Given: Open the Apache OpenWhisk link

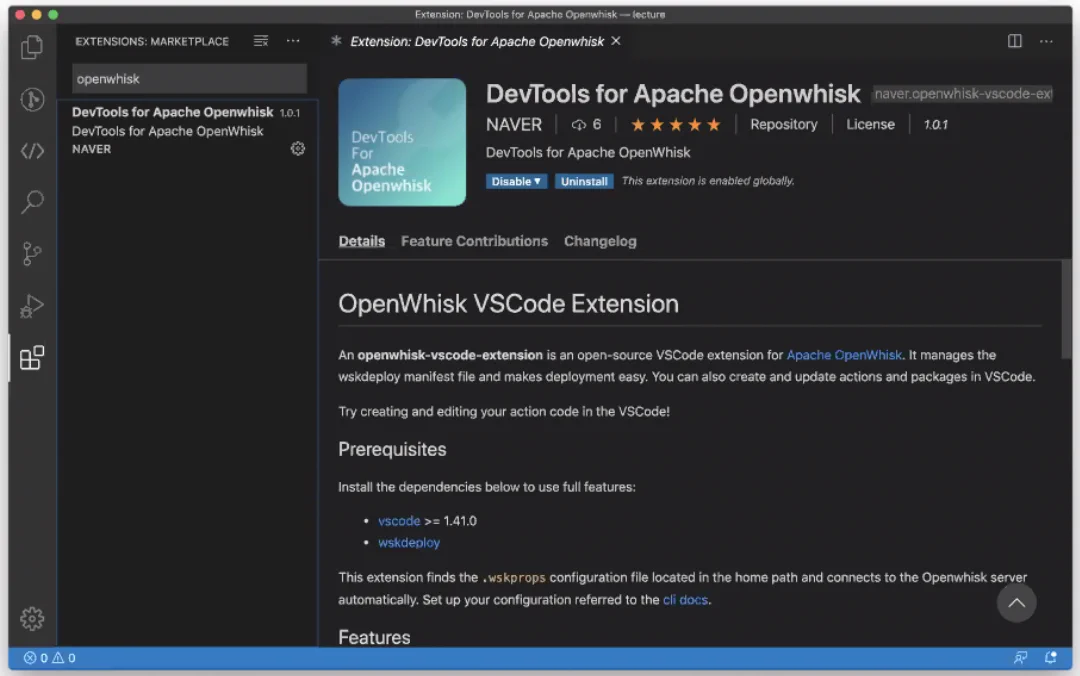Looking at the screenshot, I should [x=844, y=355].
